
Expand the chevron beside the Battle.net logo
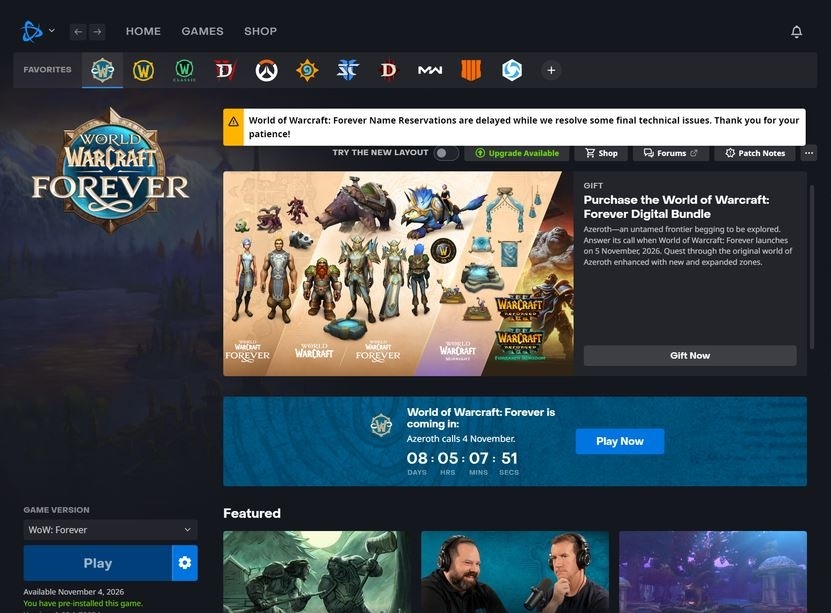coord(51,31)
